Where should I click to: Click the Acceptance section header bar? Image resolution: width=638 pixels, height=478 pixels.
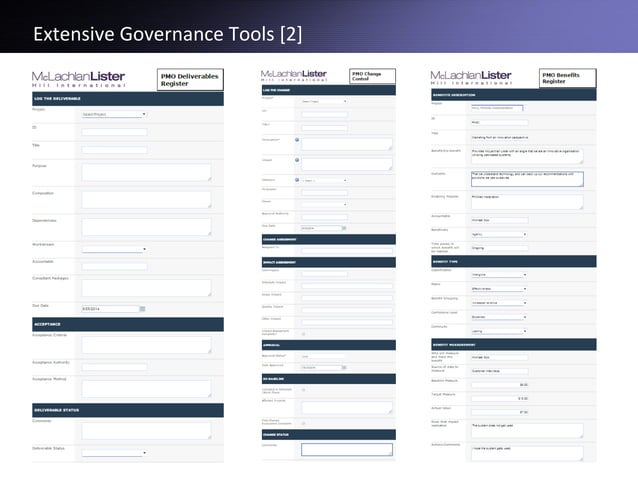(128, 324)
